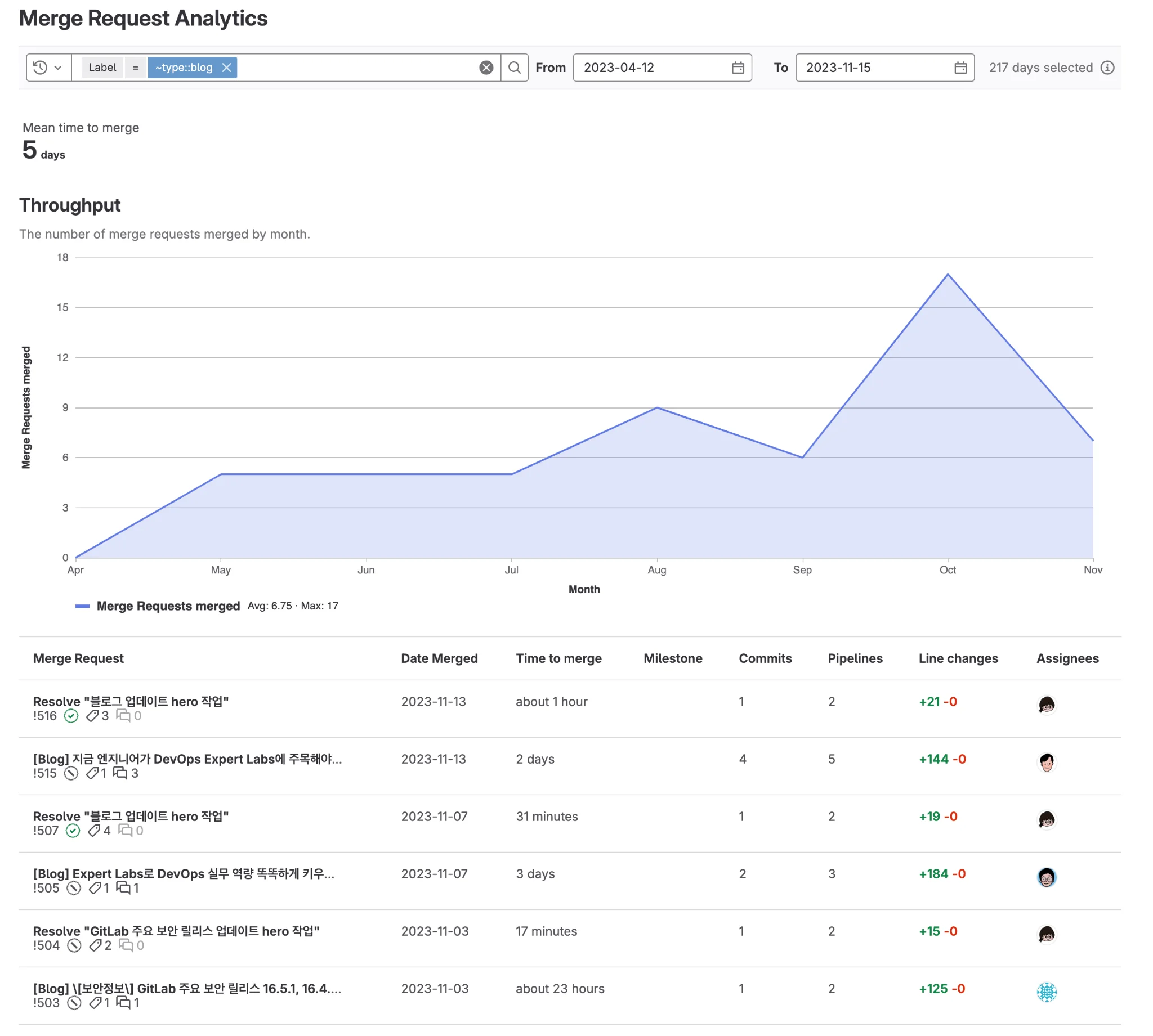Open the DevOps Expert Labs blog MR !515

[x=187, y=759]
